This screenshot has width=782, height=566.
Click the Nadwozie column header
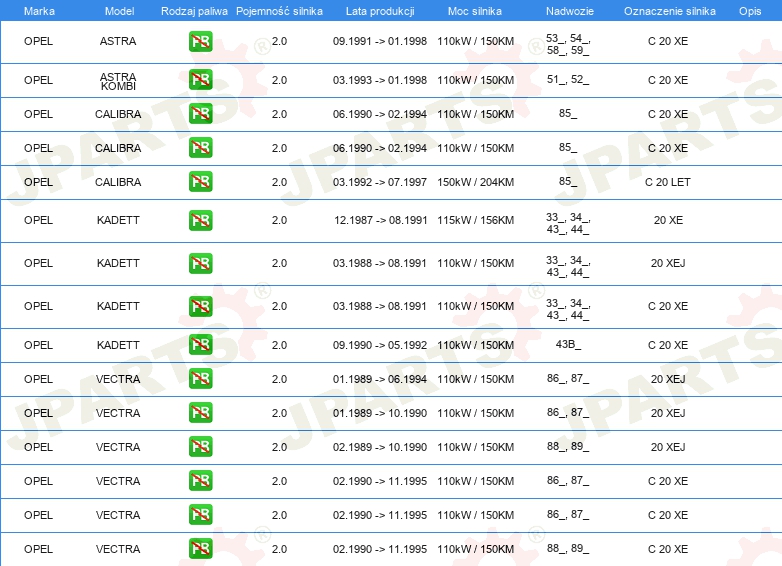pyautogui.click(x=567, y=10)
